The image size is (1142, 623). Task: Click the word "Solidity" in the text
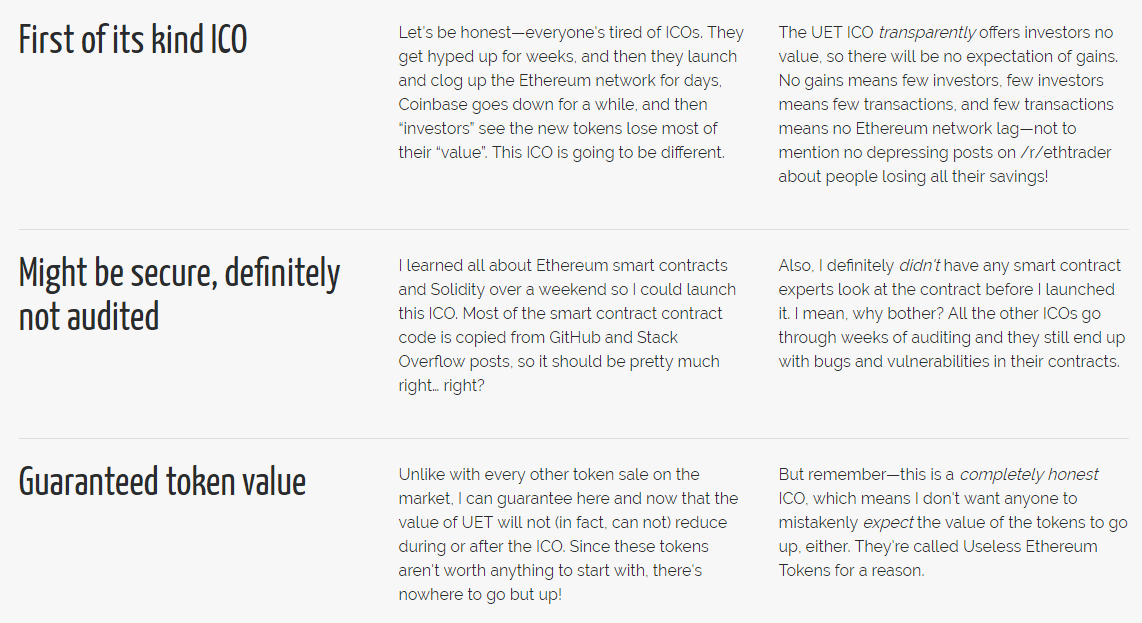coord(429,289)
